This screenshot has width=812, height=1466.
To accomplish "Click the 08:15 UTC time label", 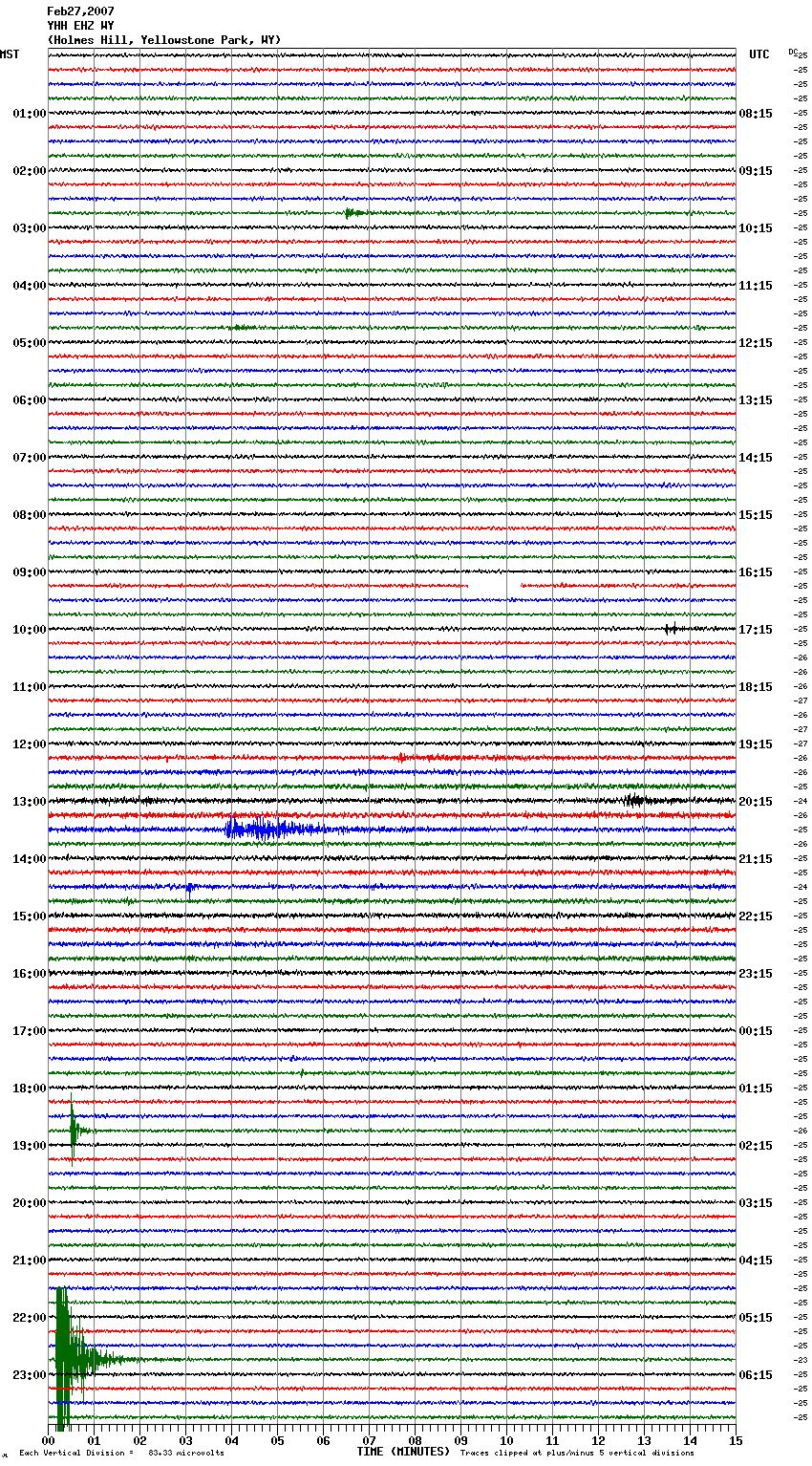I will click(756, 114).
